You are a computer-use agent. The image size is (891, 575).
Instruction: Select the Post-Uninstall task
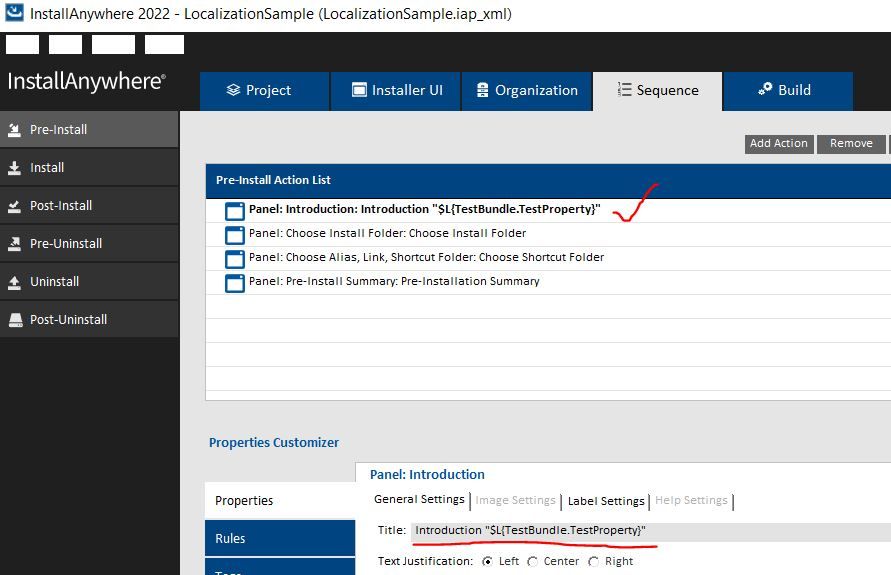pos(89,320)
